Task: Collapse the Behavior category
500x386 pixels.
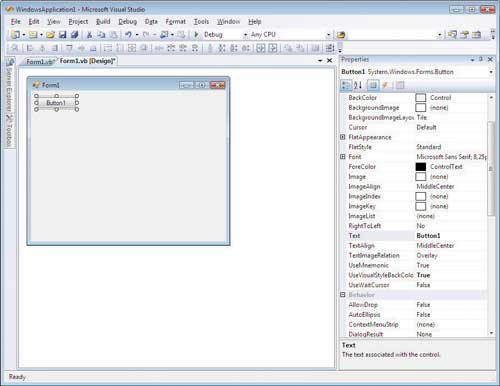Action: pyautogui.click(x=343, y=295)
